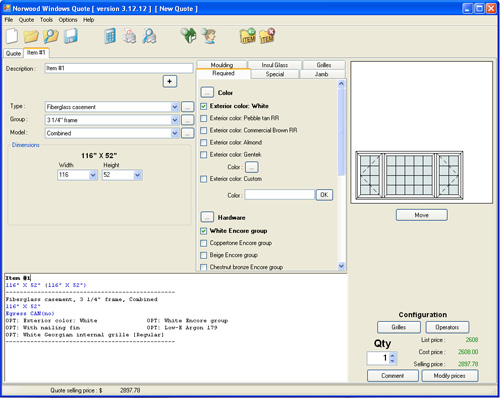
Task: Click the Qty value field
Action: [378, 358]
